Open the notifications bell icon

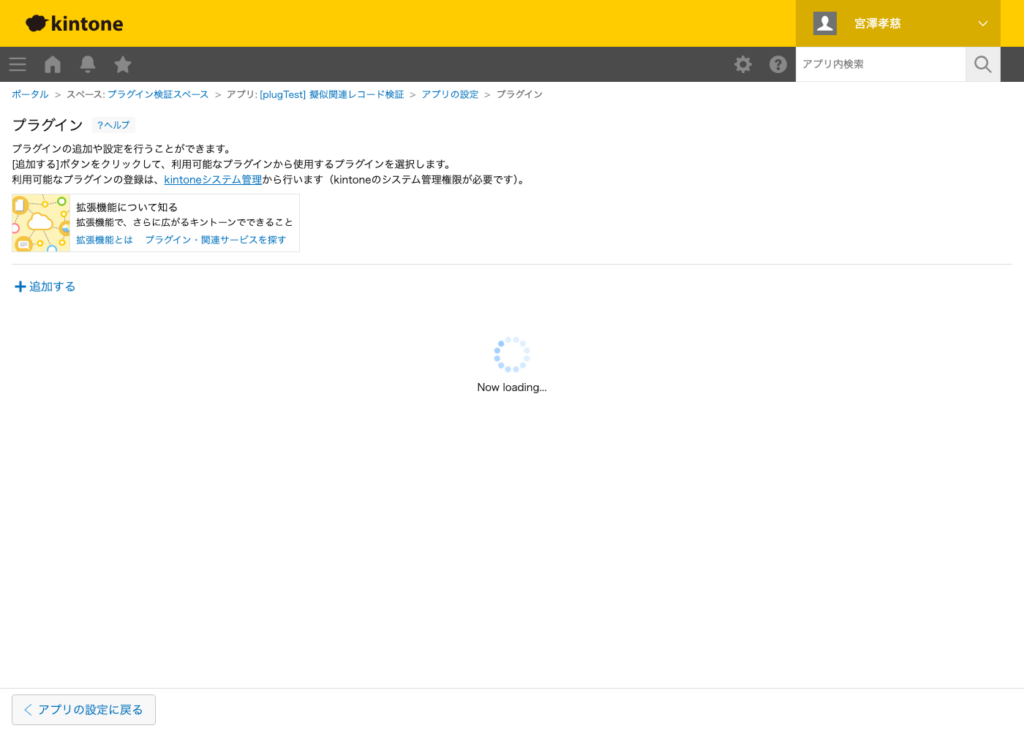click(x=87, y=64)
